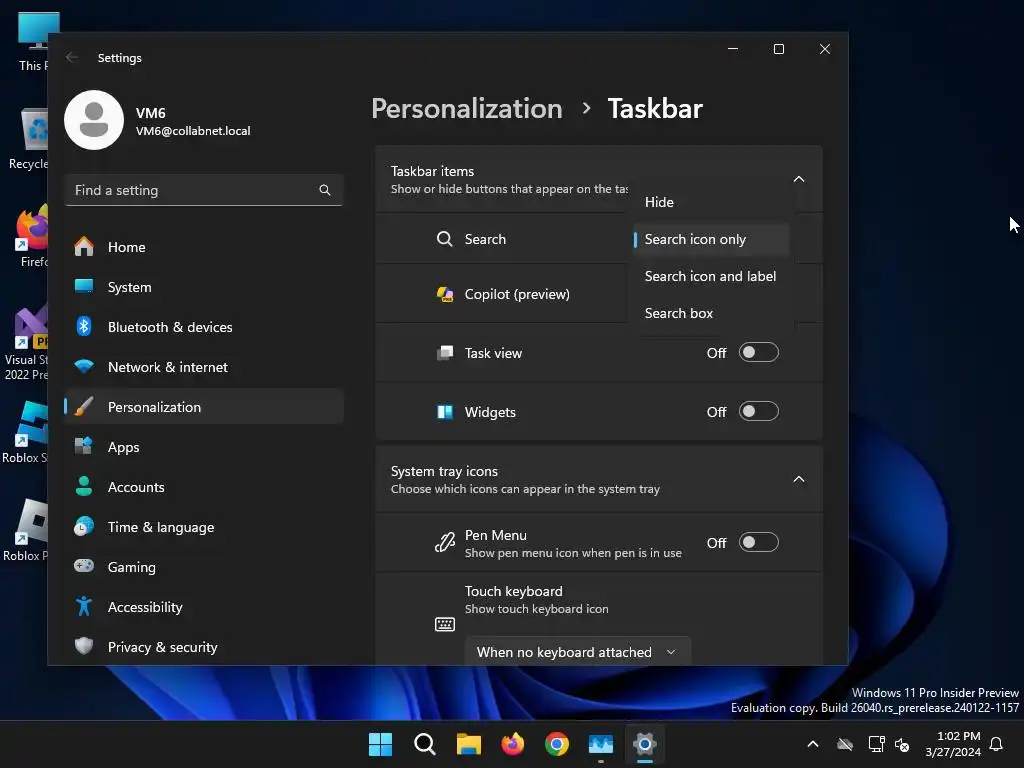Click the Search row magnifier icon
This screenshot has height=768, width=1024.
click(x=445, y=239)
